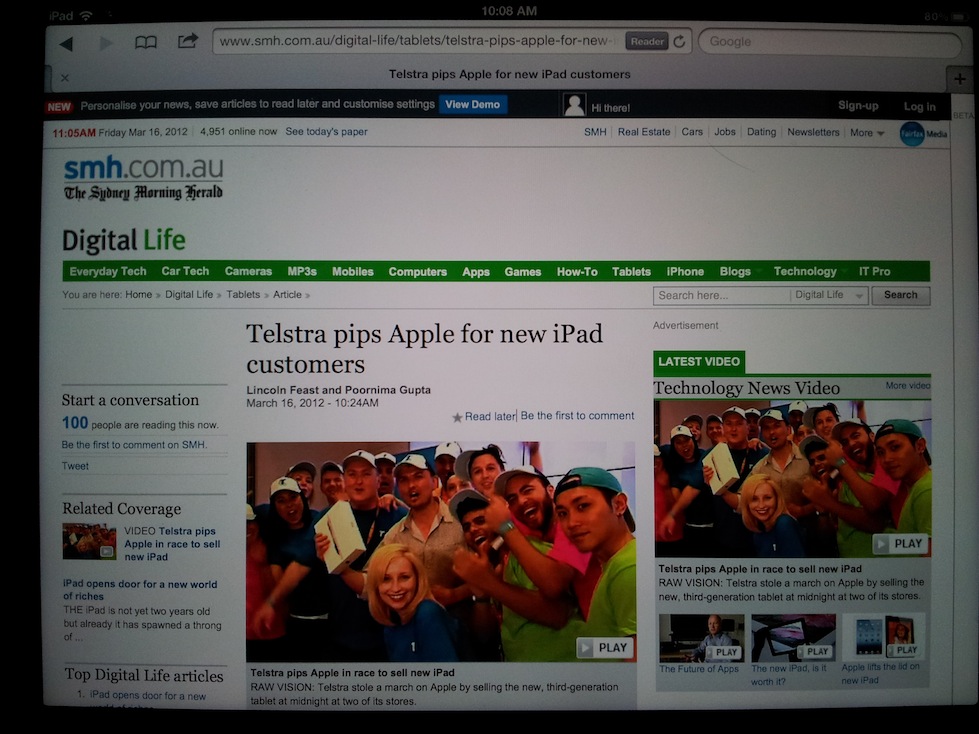This screenshot has height=734, width=979.
Task: Select MP3s in green menu
Action: tap(302, 271)
